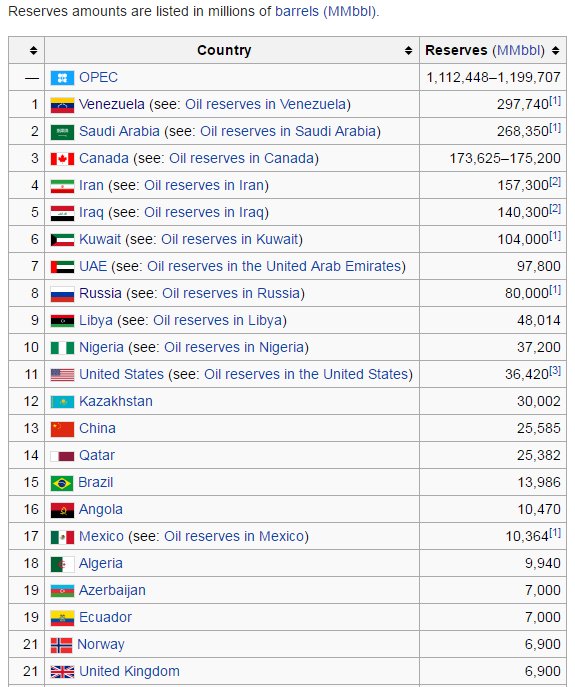The width and height of the screenshot is (575, 687).
Task: Open the Azerbaijan link
Action: point(112,591)
